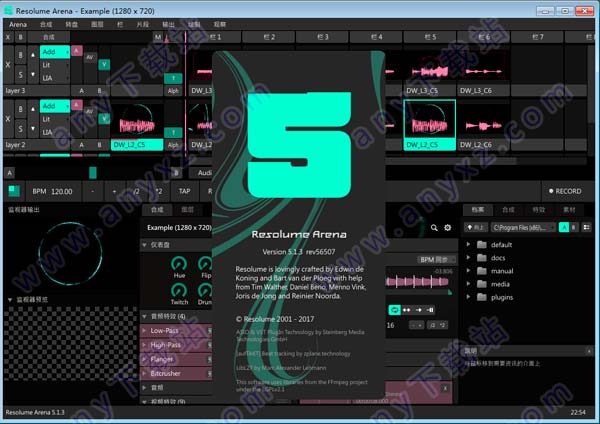
Task: Start recording with RECORD button
Action: tap(565, 191)
